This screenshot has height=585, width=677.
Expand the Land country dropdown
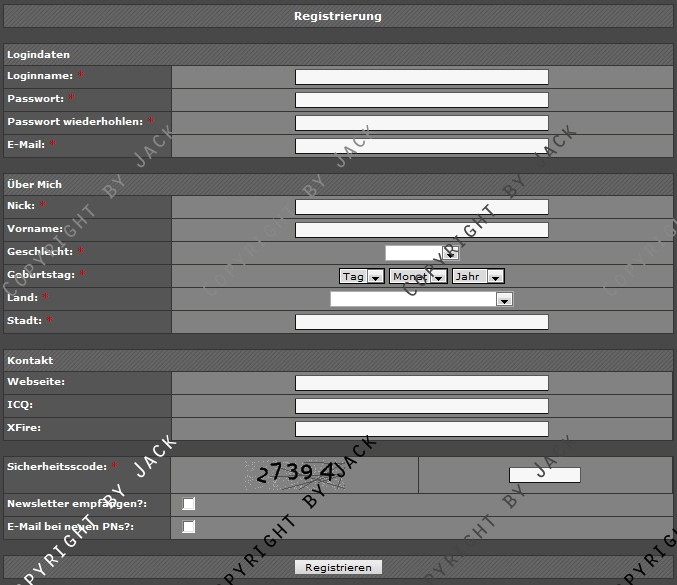[421, 299]
